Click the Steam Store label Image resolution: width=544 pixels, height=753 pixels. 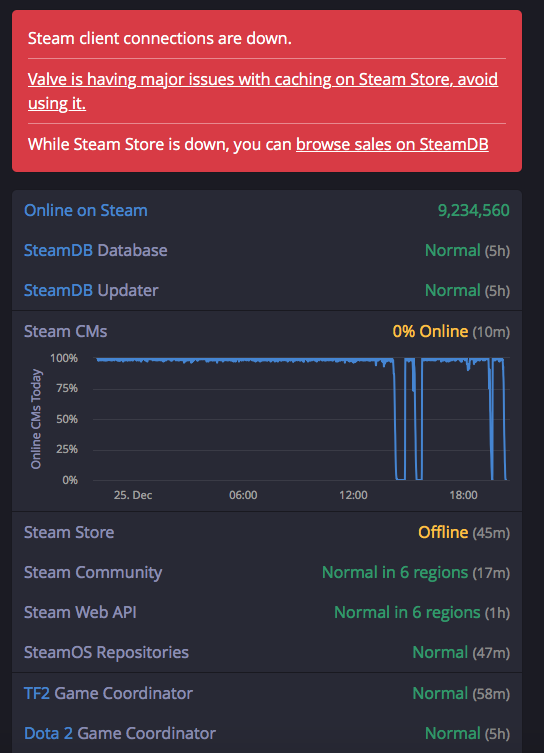(69, 532)
